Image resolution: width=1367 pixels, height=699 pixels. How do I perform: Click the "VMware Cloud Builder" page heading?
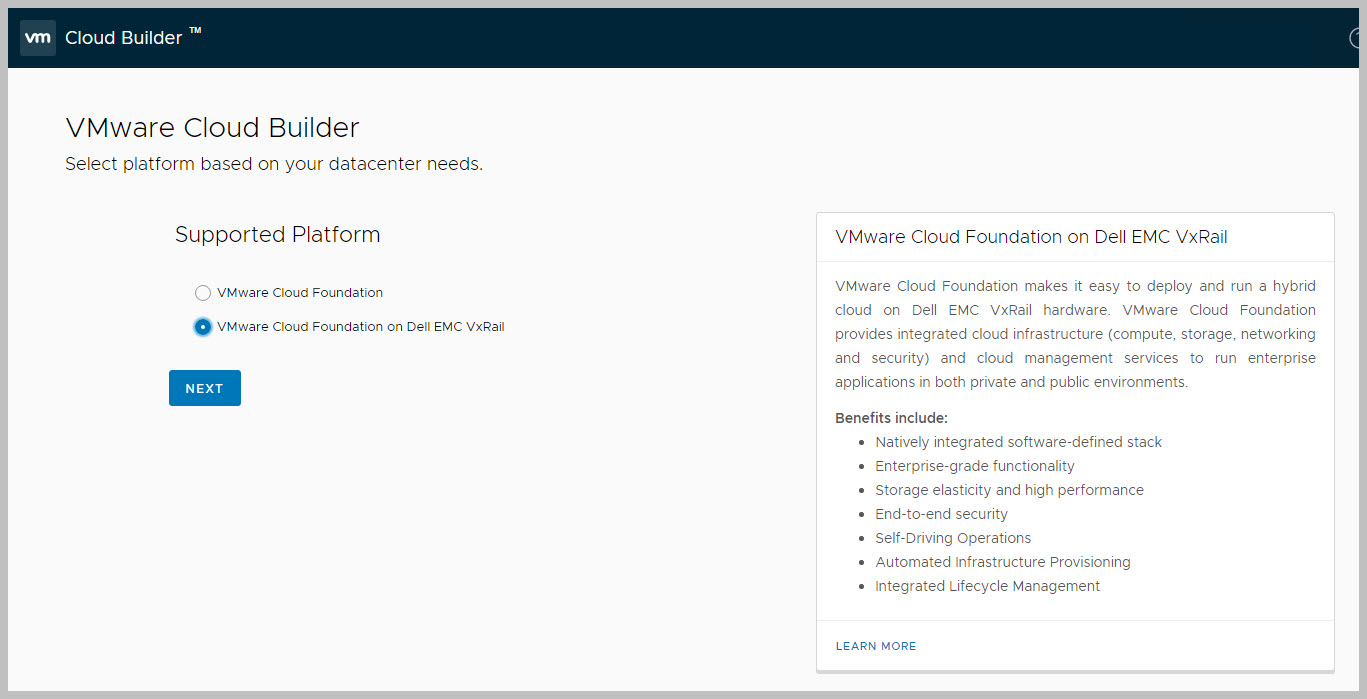[x=212, y=128]
